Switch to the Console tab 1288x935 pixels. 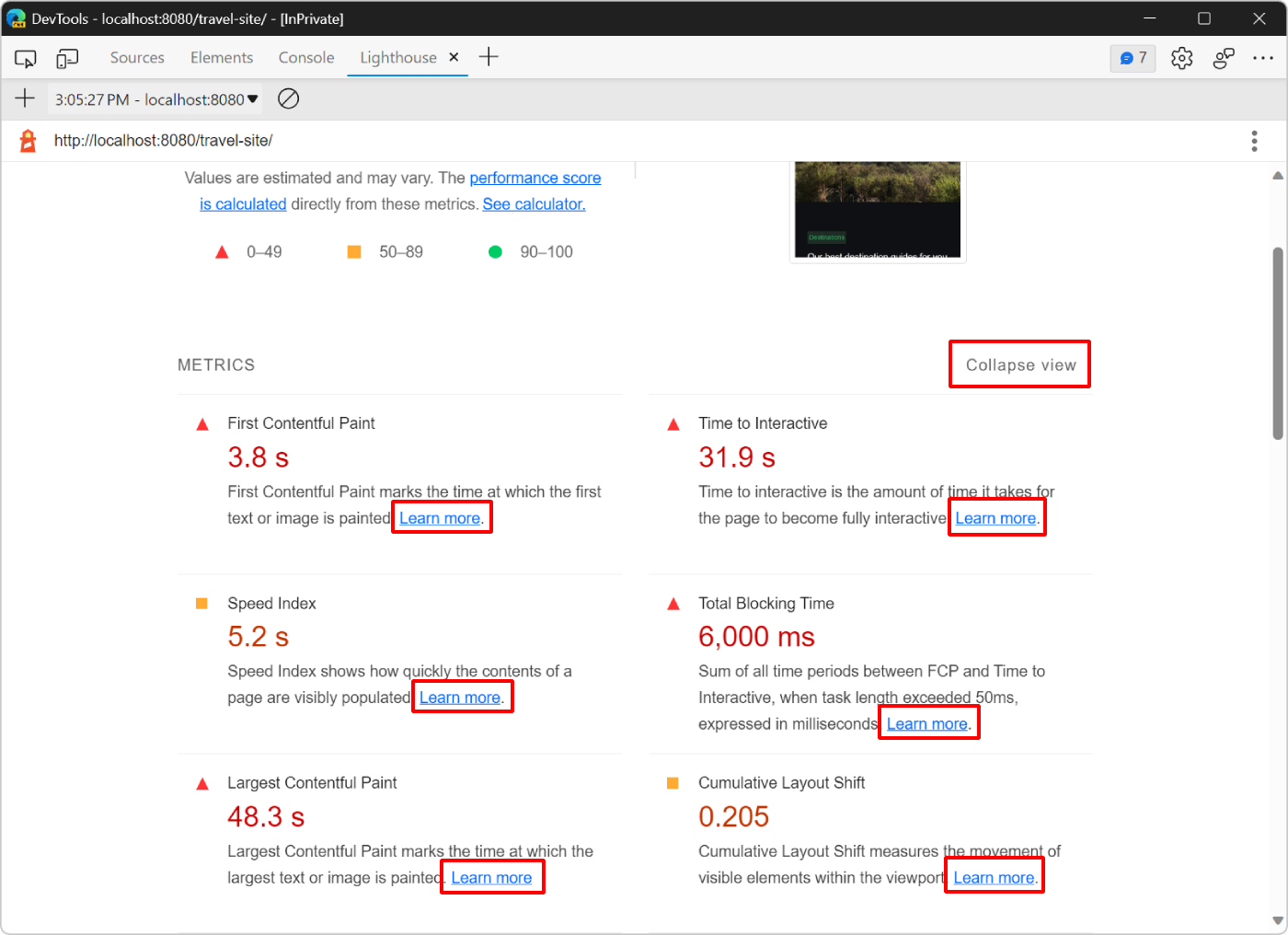point(305,57)
